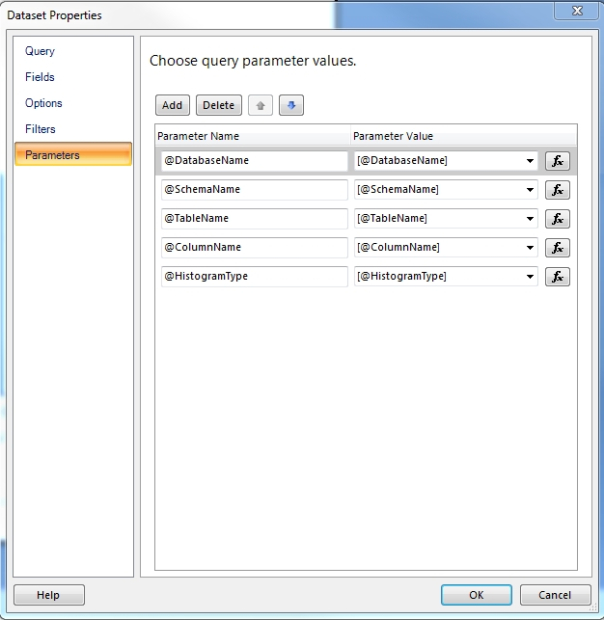Click the Parameter Name column header
The width and height of the screenshot is (604, 620).
click(x=253, y=136)
